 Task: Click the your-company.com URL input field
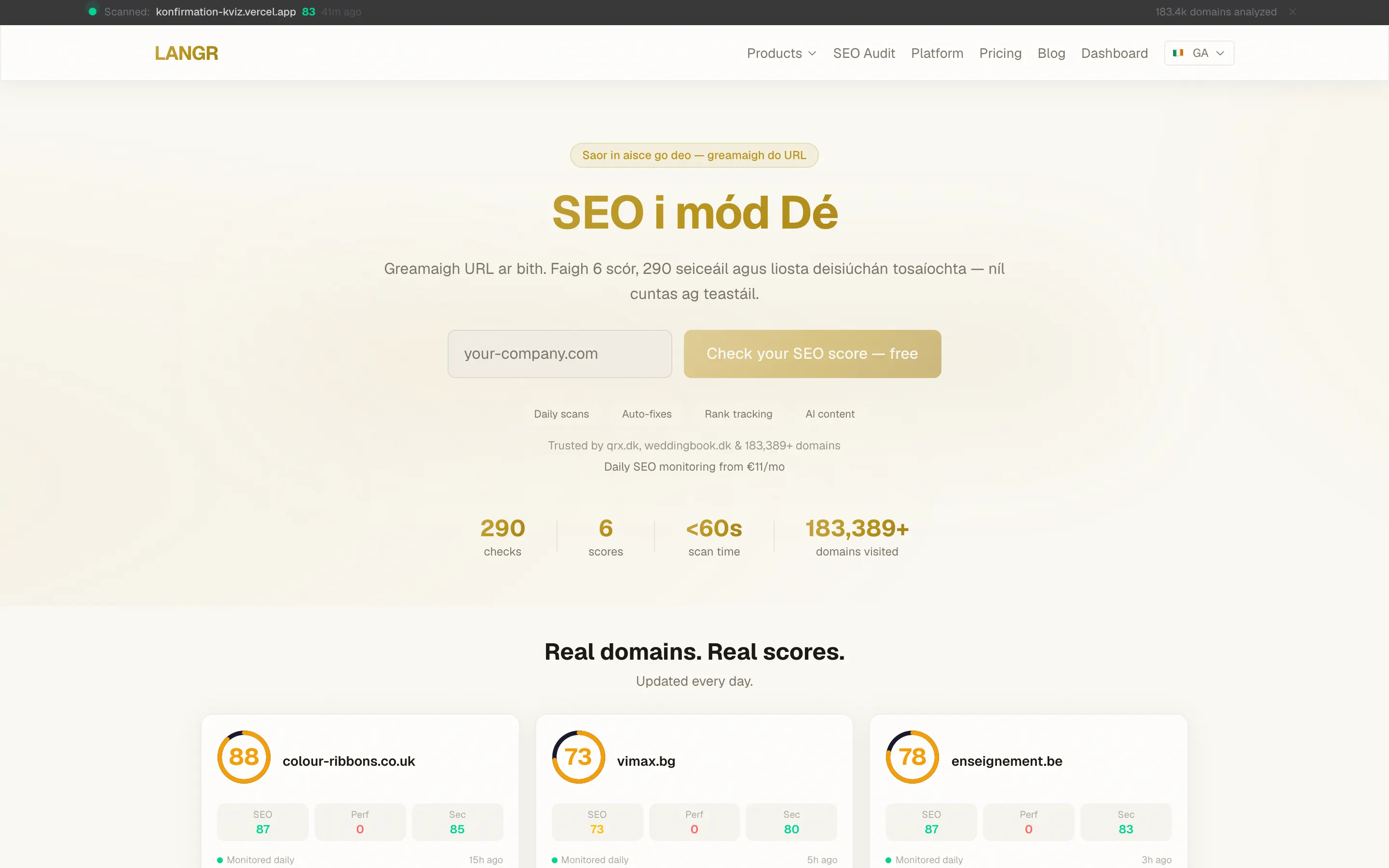click(559, 353)
